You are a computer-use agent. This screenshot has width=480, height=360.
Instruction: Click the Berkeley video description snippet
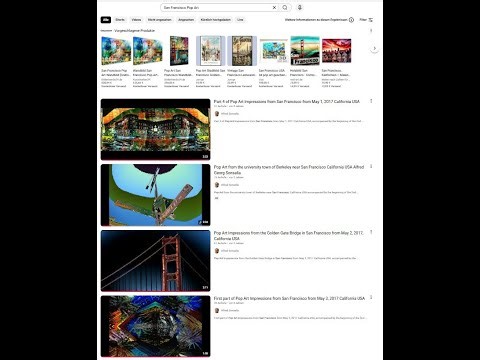coord(286,192)
